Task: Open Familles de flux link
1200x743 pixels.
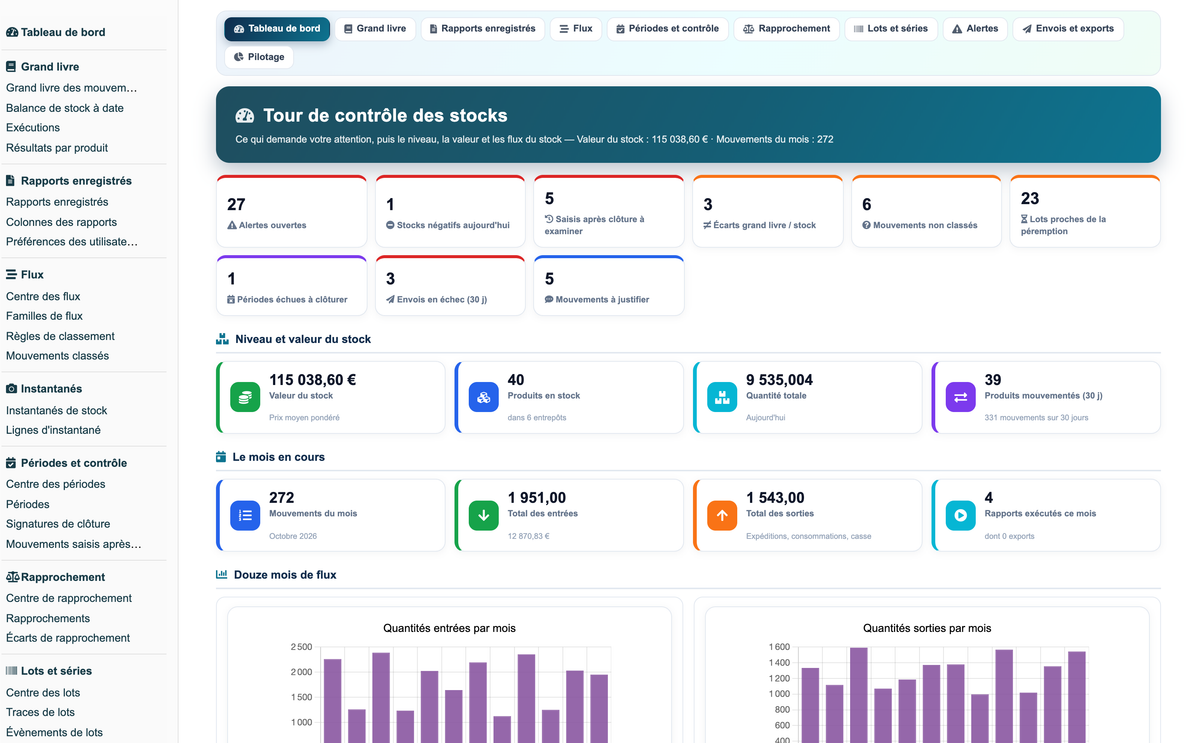Action: coord(44,316)
